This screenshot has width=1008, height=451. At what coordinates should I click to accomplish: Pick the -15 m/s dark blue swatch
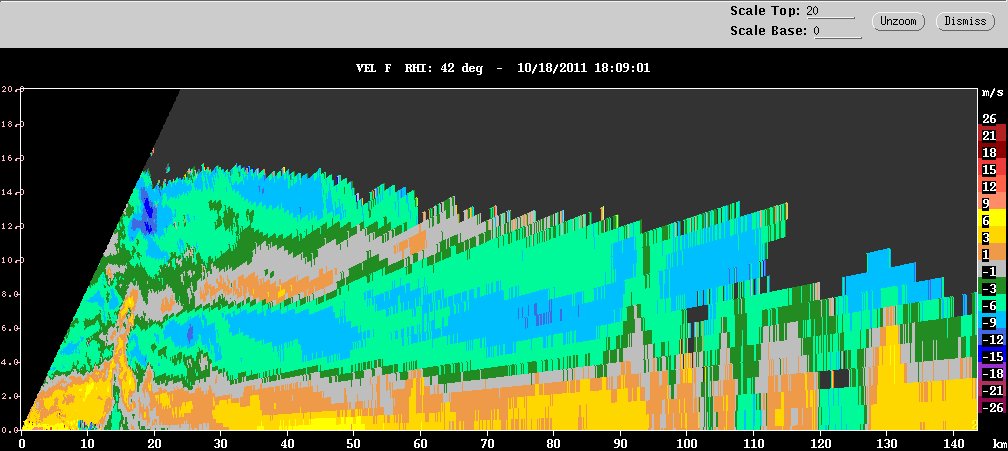993,357
